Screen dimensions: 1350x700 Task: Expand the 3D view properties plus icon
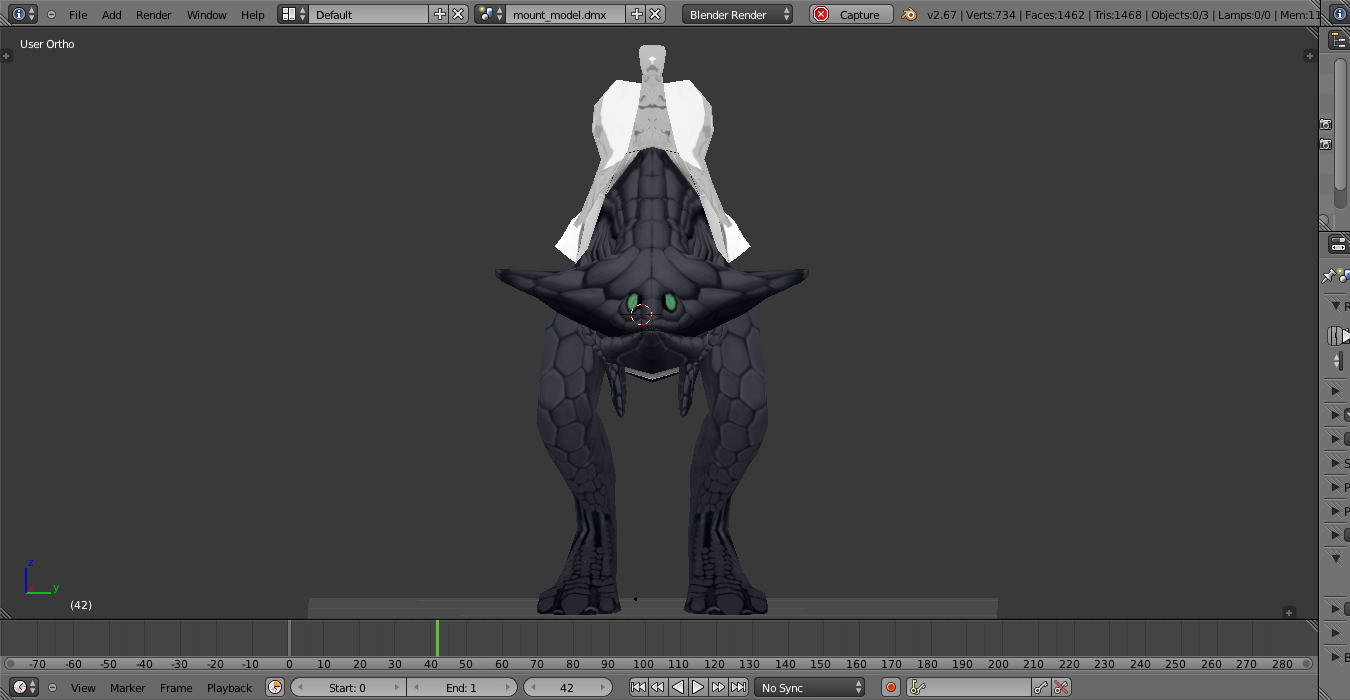(x=1310, y=56)
